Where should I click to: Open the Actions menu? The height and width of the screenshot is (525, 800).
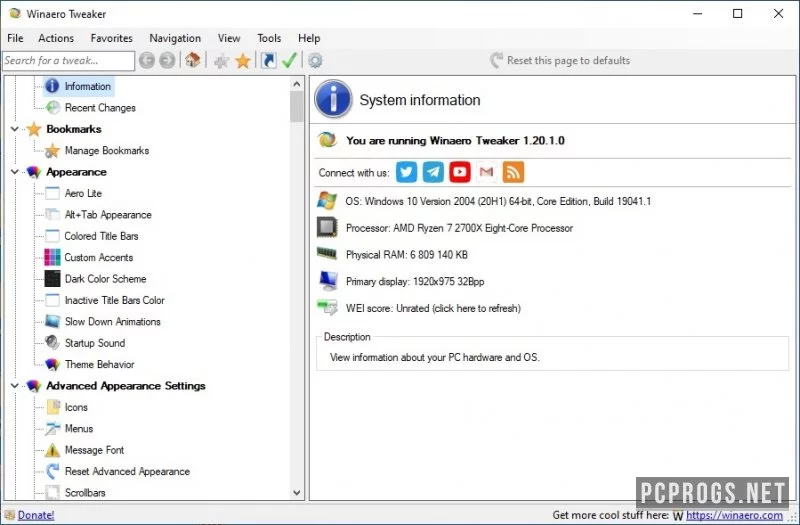(x=56, y=38)
